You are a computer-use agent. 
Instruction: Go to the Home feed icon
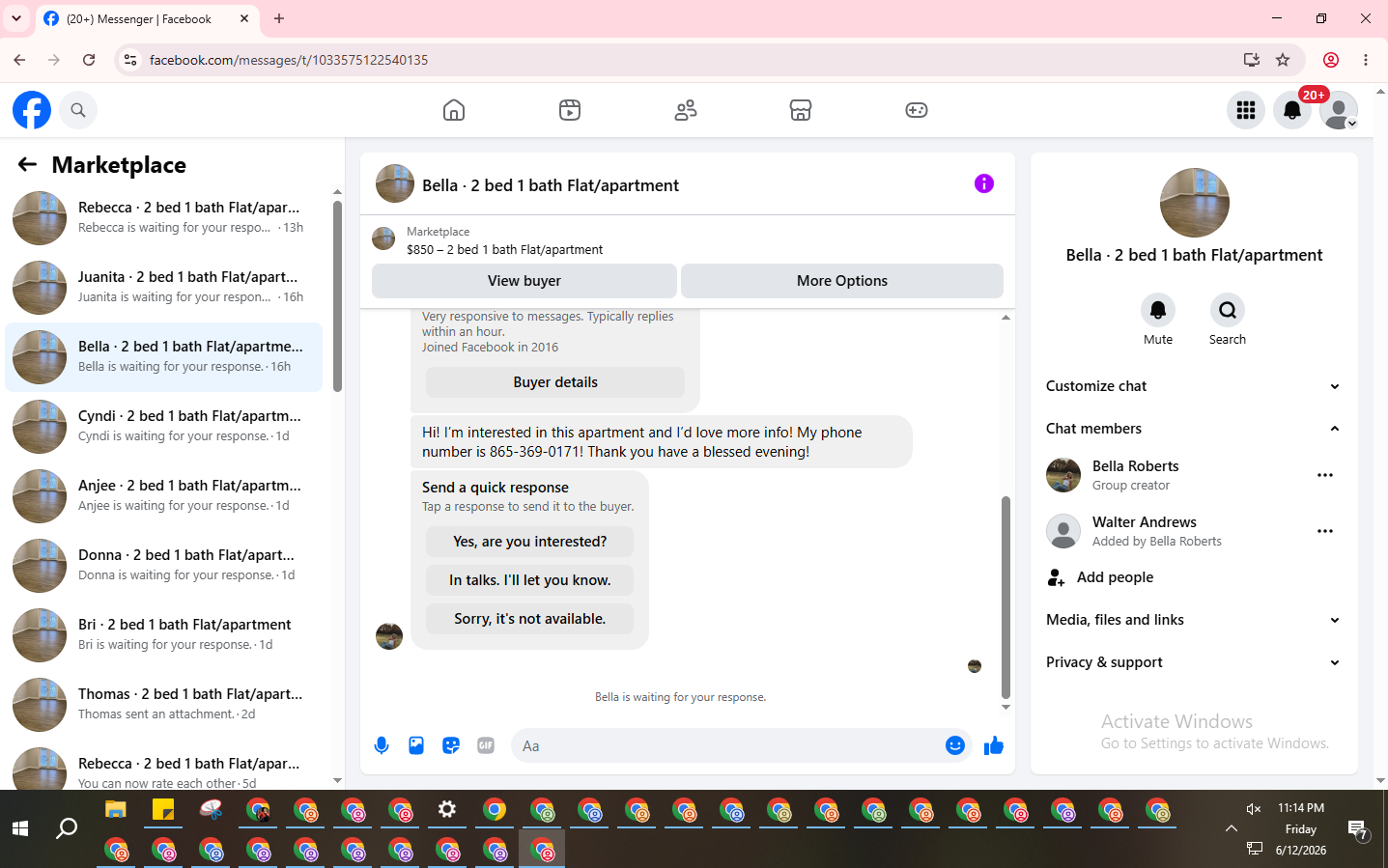pos(454,110)
